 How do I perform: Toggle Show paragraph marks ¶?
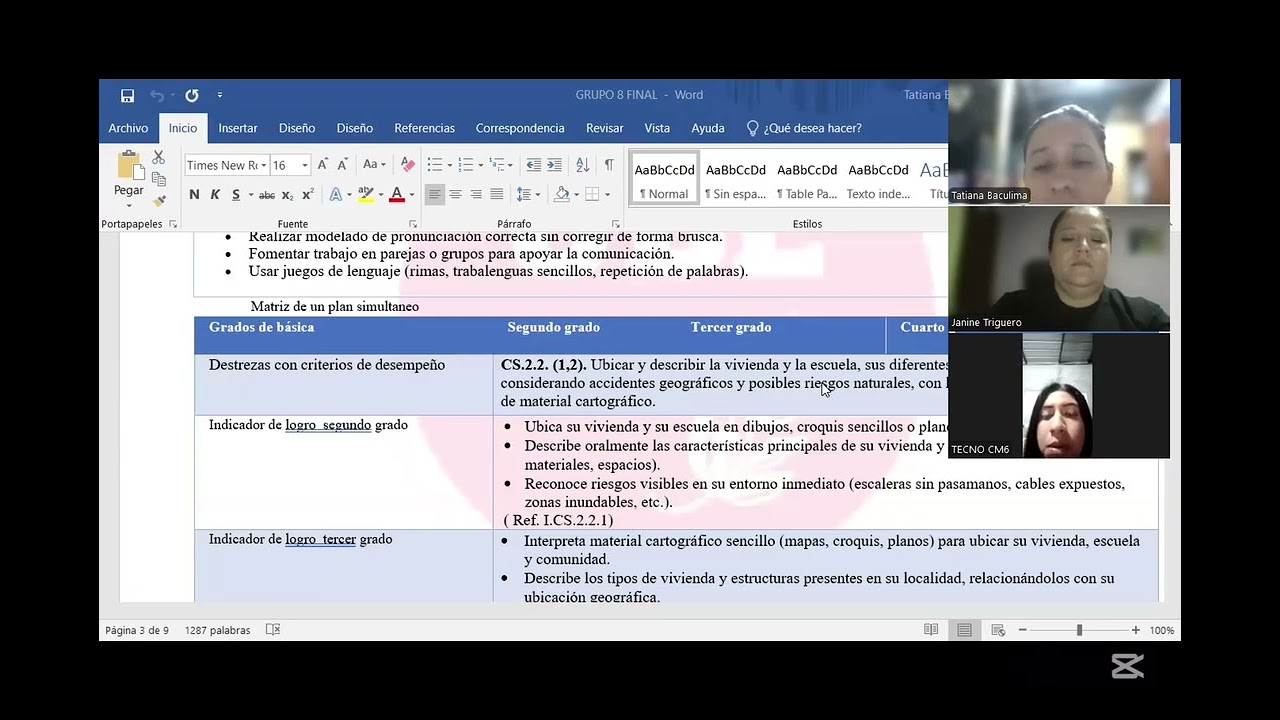pyautogui.click(x=609, y=165)
